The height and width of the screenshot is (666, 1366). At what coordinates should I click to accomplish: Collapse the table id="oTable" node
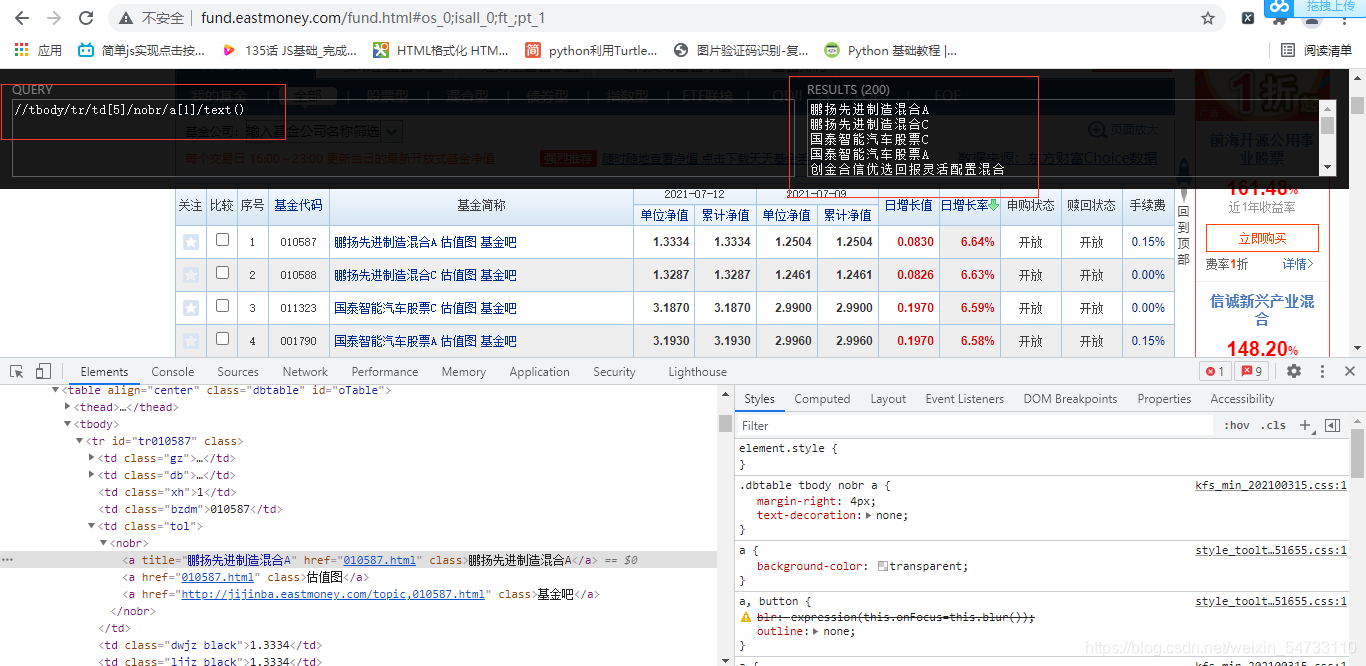coord(56,390)
